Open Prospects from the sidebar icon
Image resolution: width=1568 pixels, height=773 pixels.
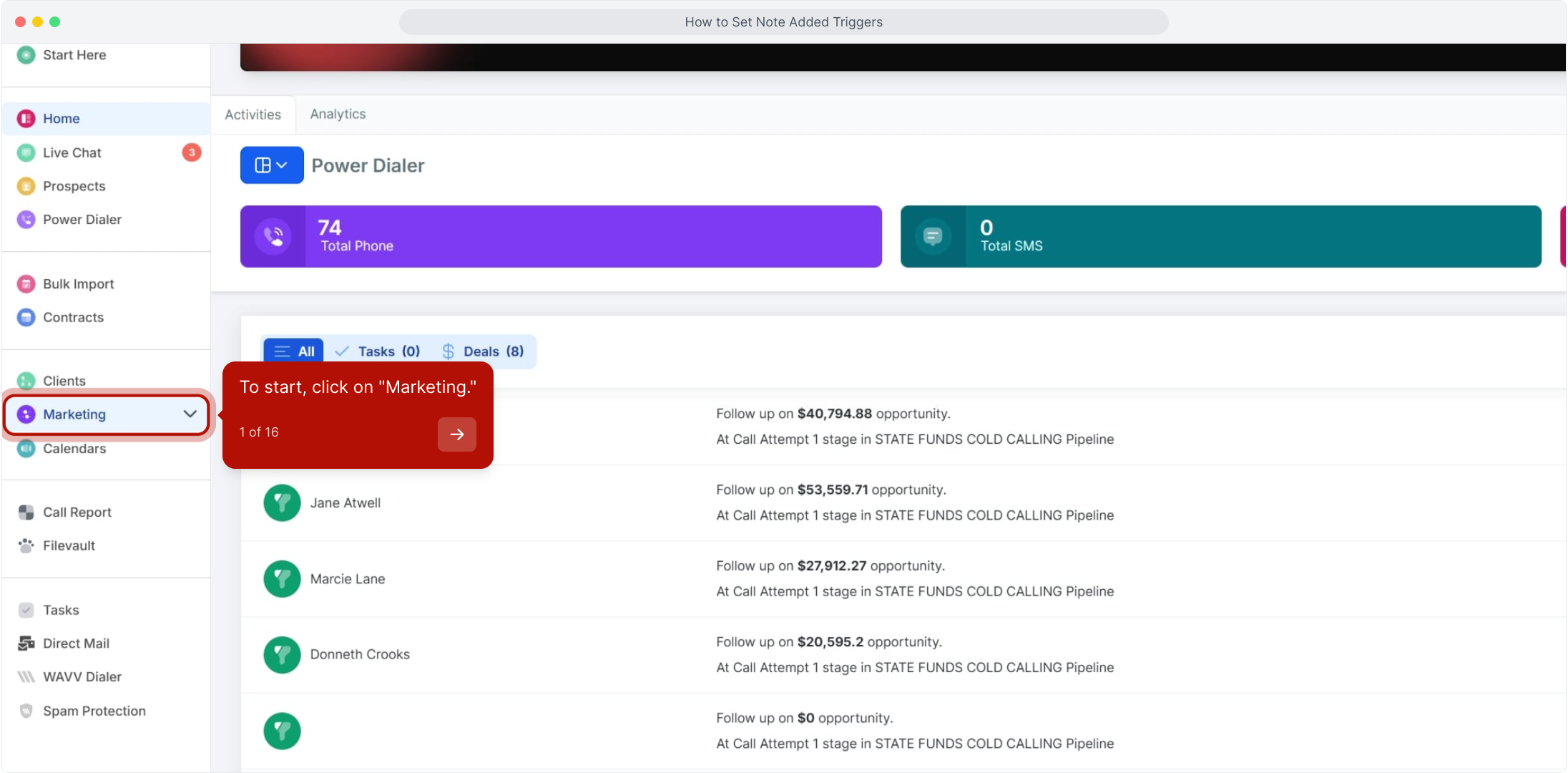point(26,186)
